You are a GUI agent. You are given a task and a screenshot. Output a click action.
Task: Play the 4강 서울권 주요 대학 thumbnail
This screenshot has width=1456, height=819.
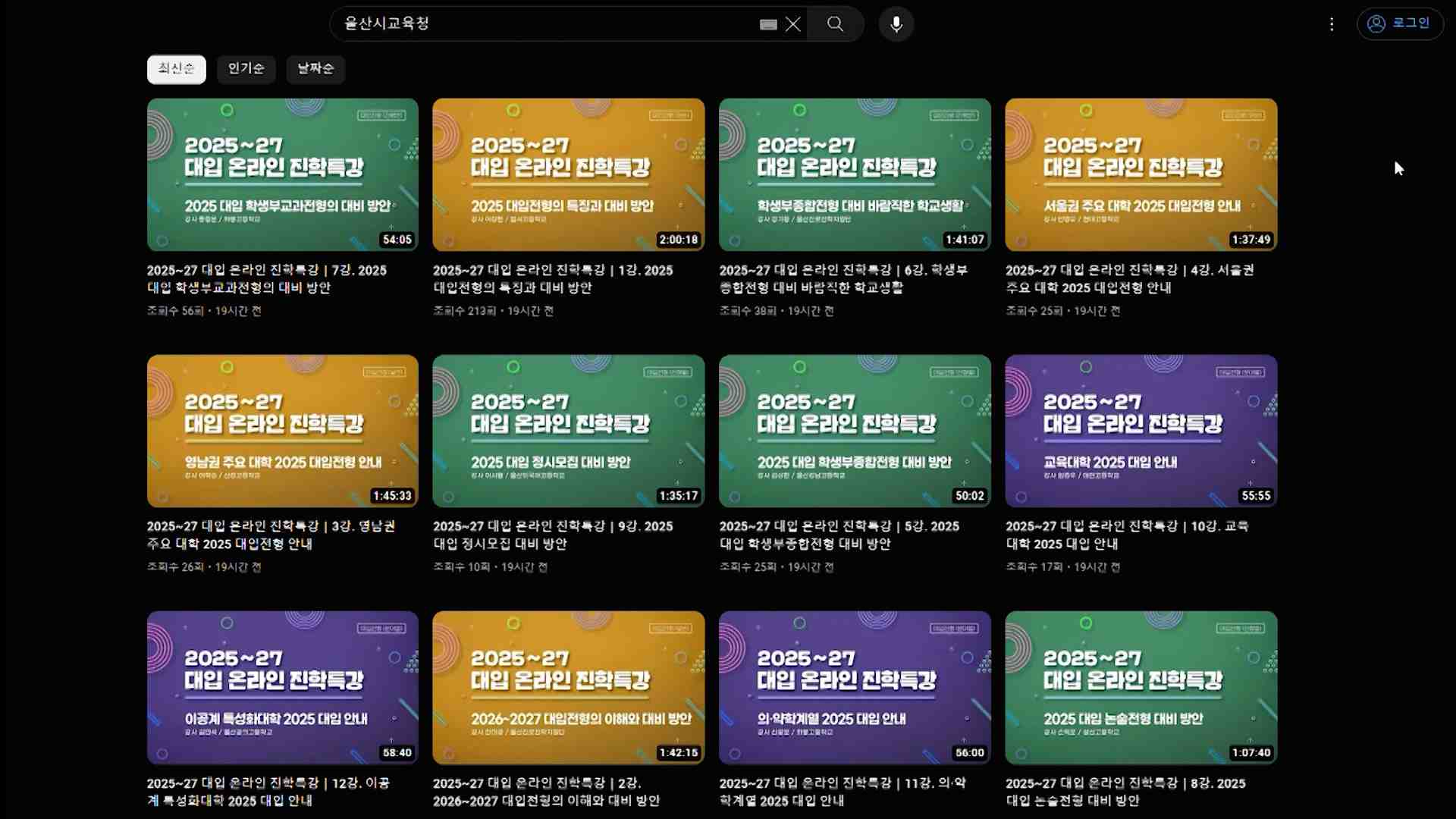pyautogui.click(x=1141, y=174)
